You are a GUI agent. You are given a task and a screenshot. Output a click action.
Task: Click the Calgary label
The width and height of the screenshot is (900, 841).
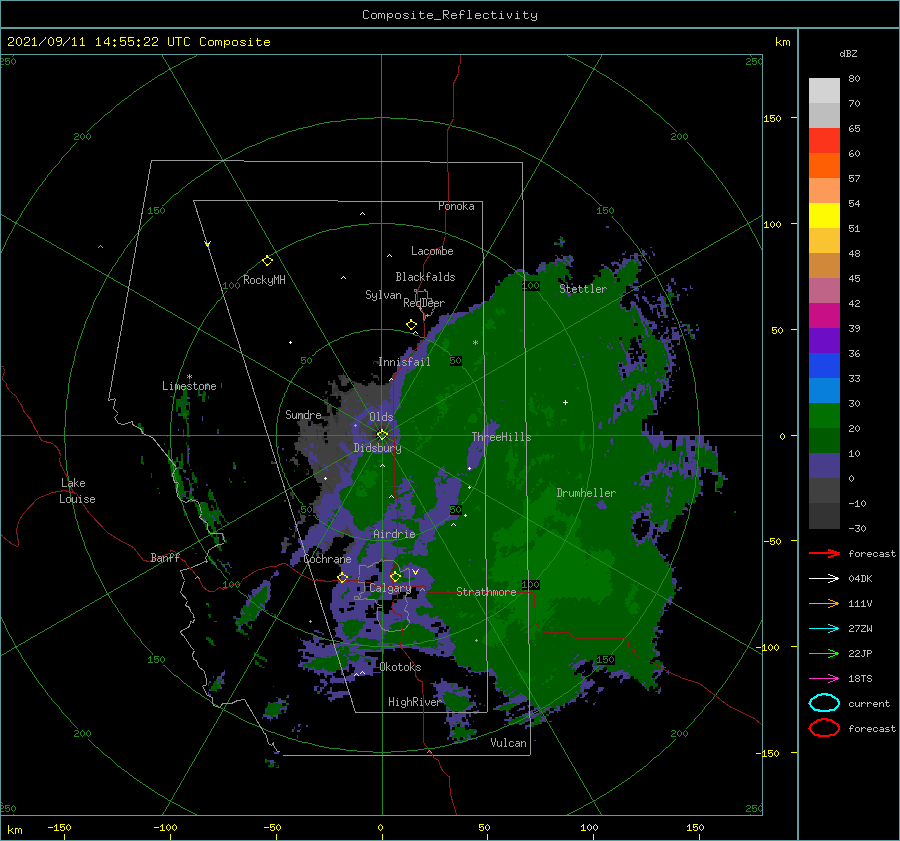(x=390, y=588)
